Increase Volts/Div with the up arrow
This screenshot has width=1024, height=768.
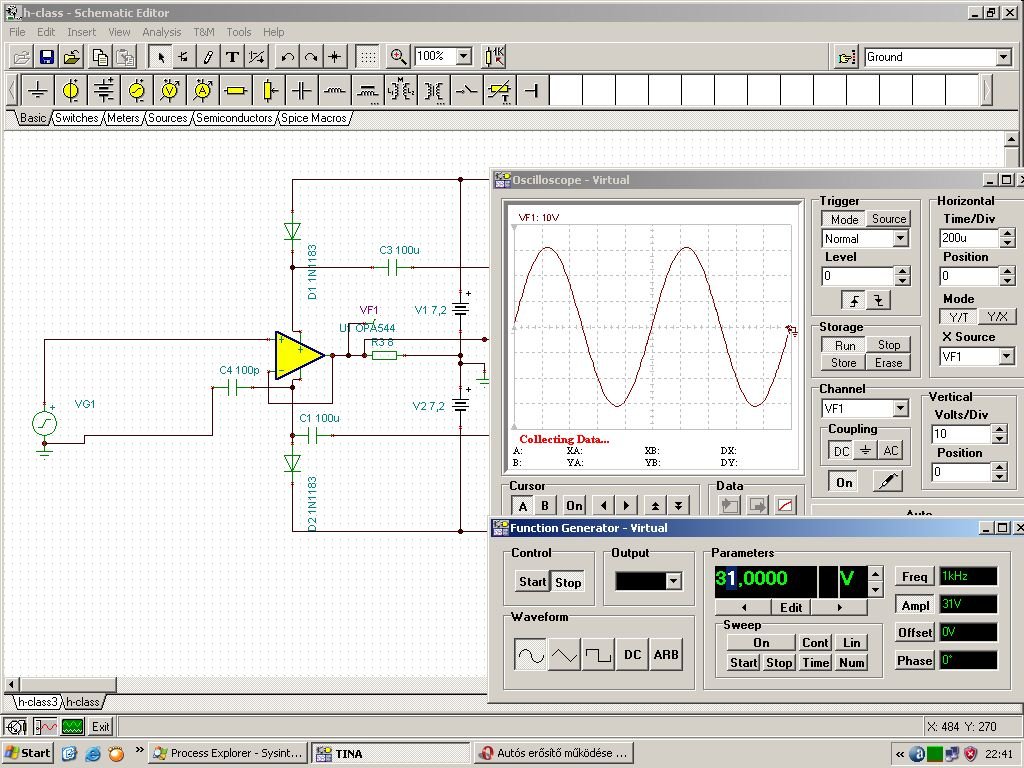[999, 429]
